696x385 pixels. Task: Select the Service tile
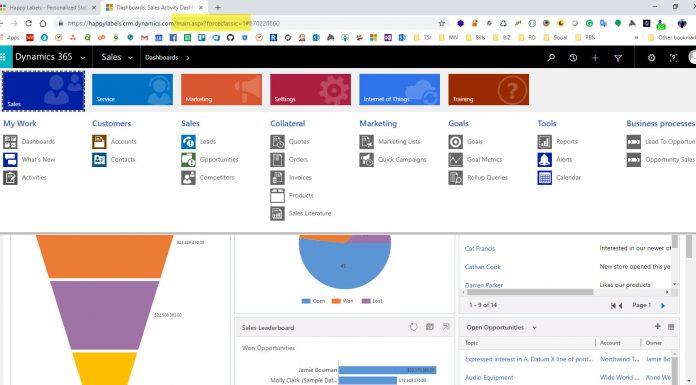[x=132, y=90]
